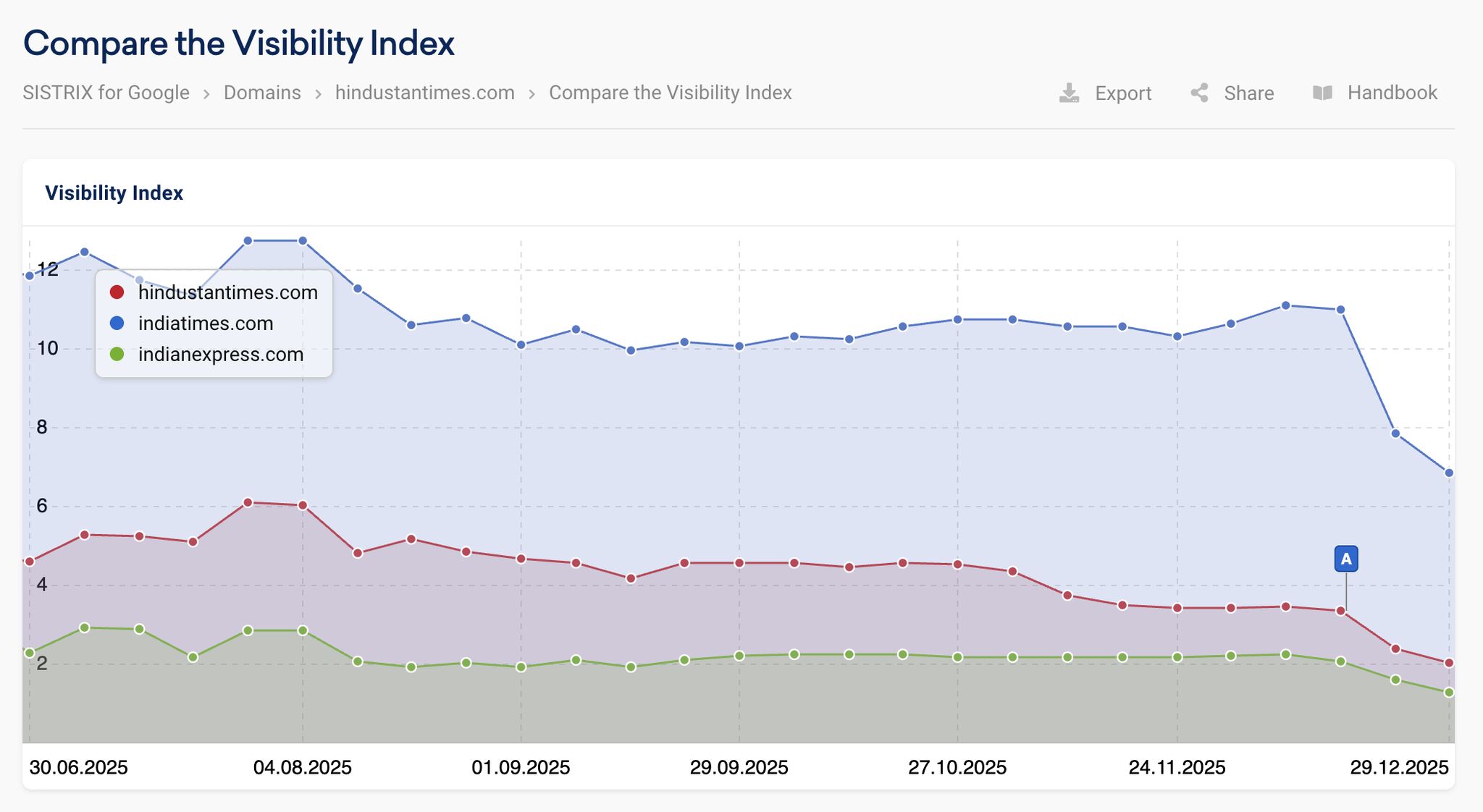Toggle visibility of indianexpress.com in the legend
Screen dimensions: 1483x812
coord(220,355)
